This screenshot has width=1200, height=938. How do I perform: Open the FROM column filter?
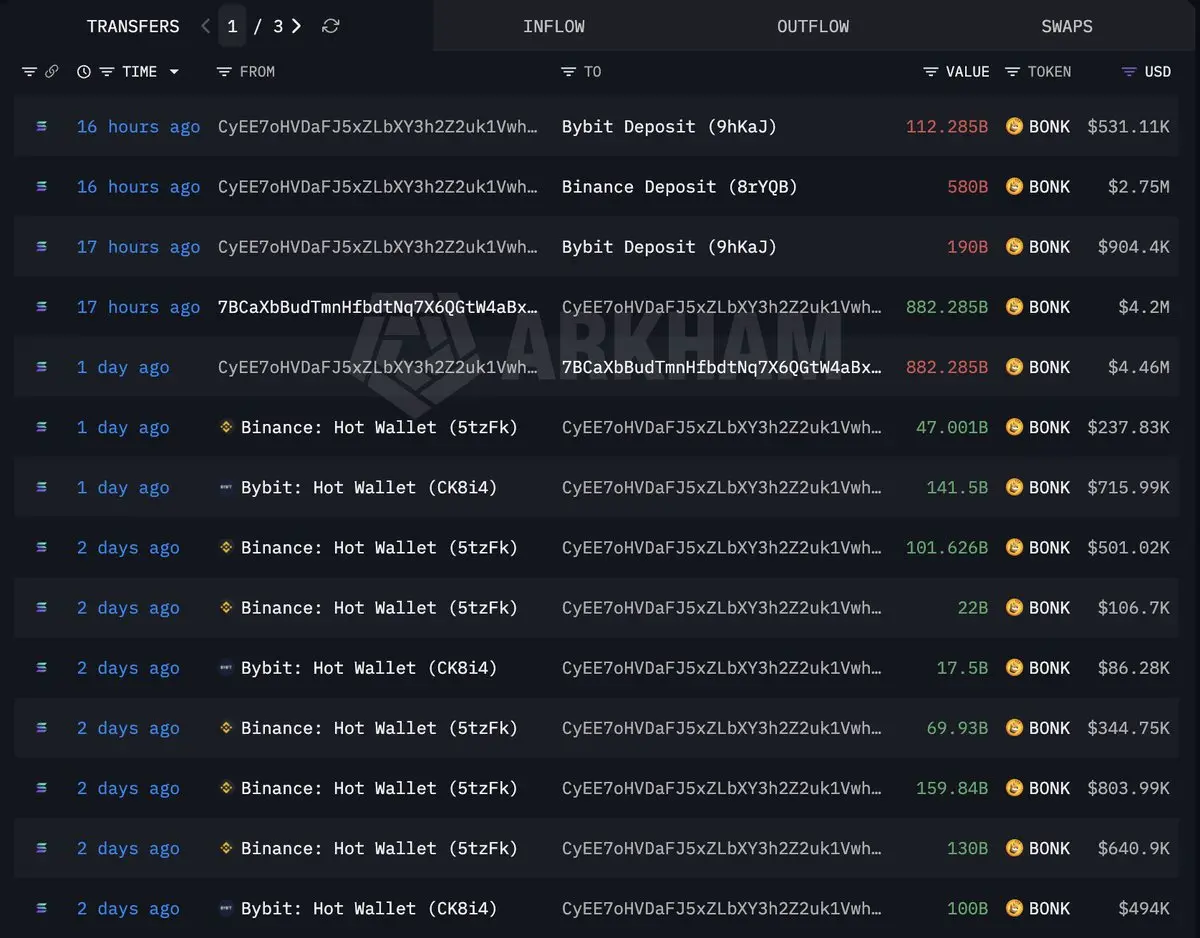tap(224, 72)
